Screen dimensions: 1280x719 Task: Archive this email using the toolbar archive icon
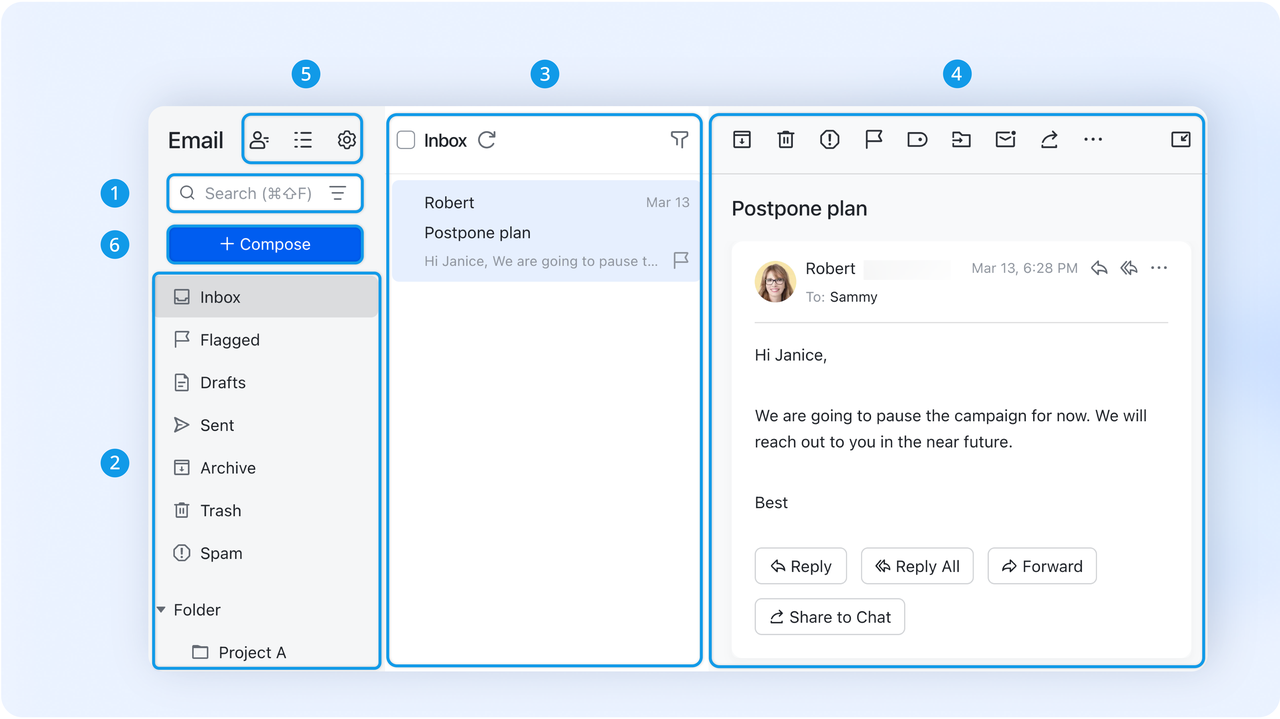pos(741,140)
